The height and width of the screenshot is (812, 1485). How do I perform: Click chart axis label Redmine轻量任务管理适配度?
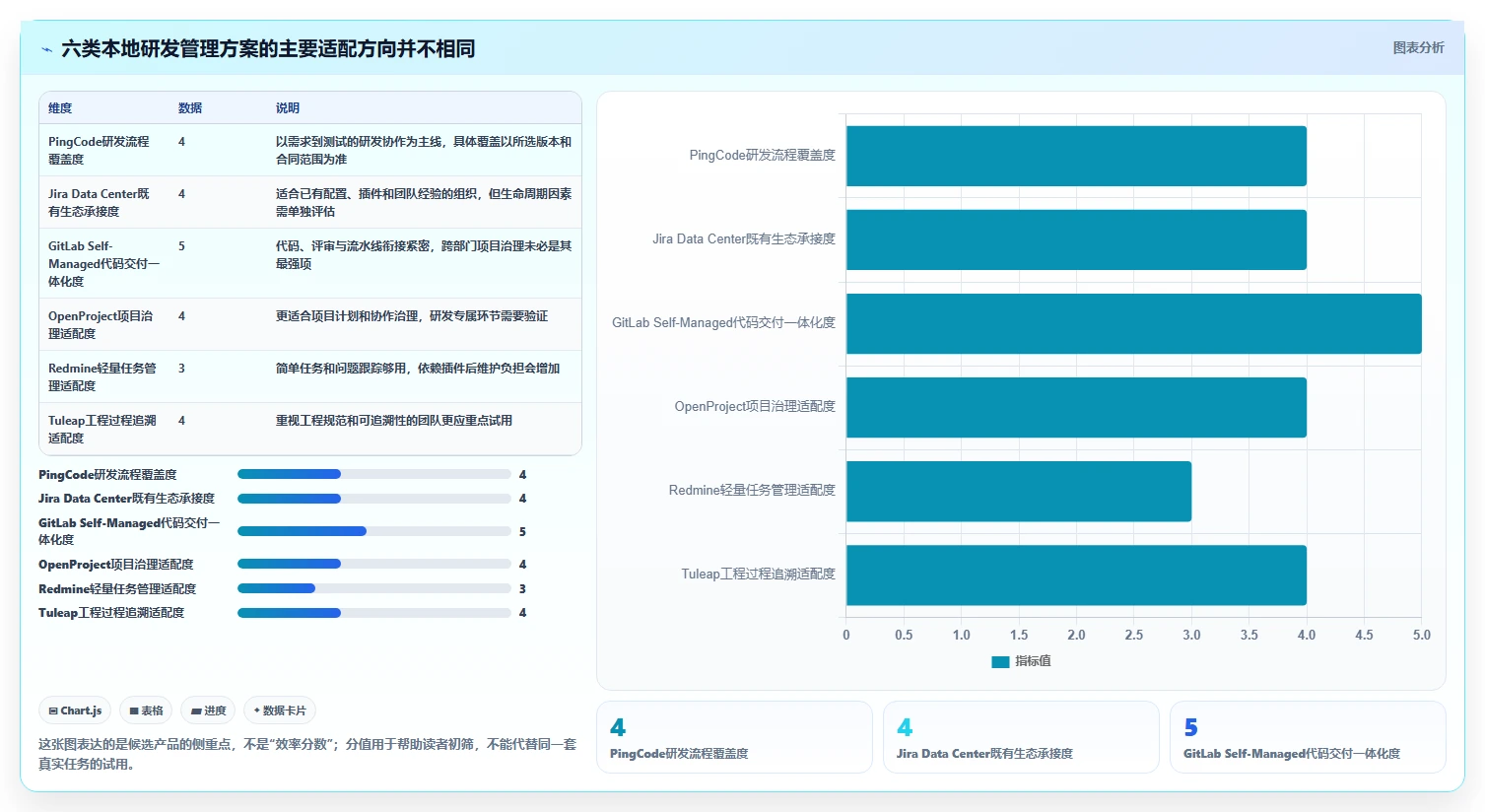[752, 490]
